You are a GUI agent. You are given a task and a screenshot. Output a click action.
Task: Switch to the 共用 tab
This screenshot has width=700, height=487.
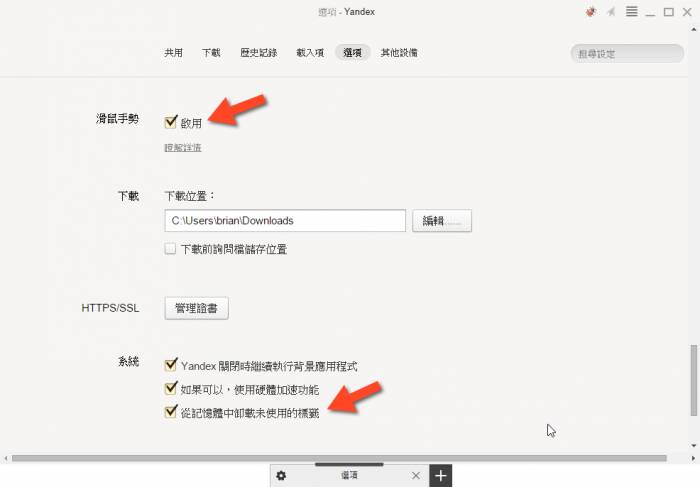(x=173, y=53)
